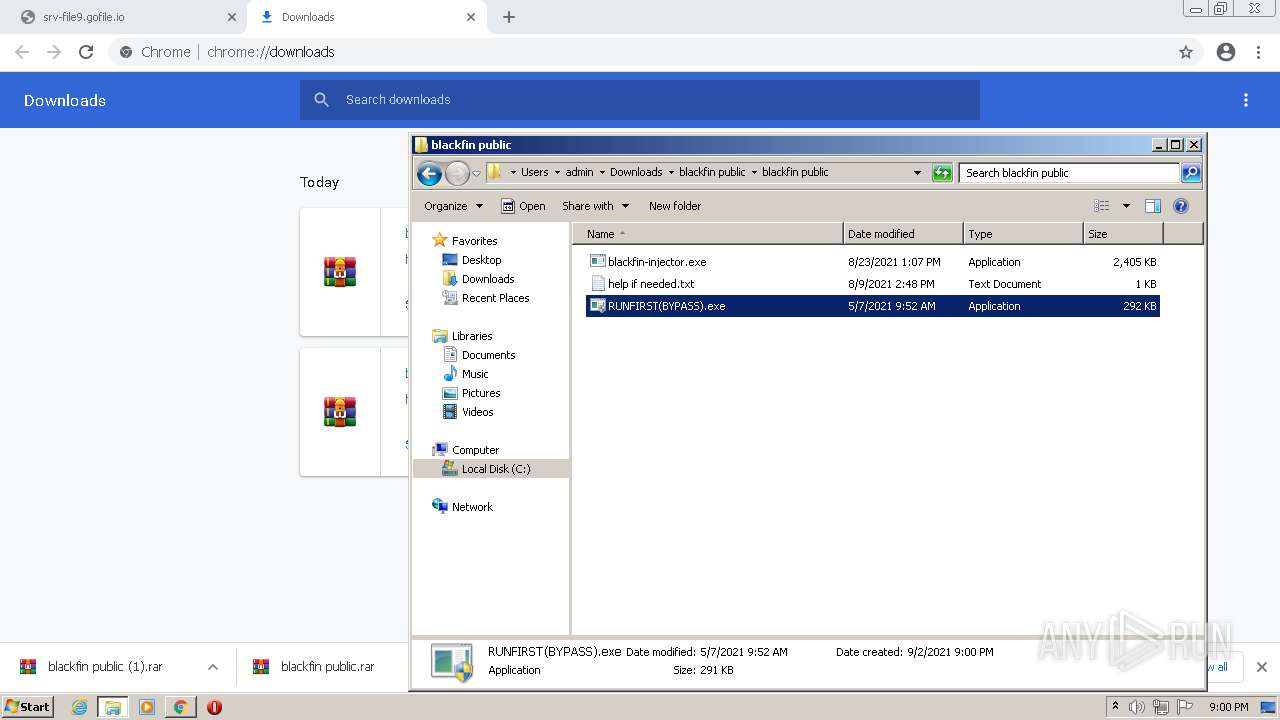Open Explorer help question mark icon
1280x720 pixels.
coord(1181,206)
